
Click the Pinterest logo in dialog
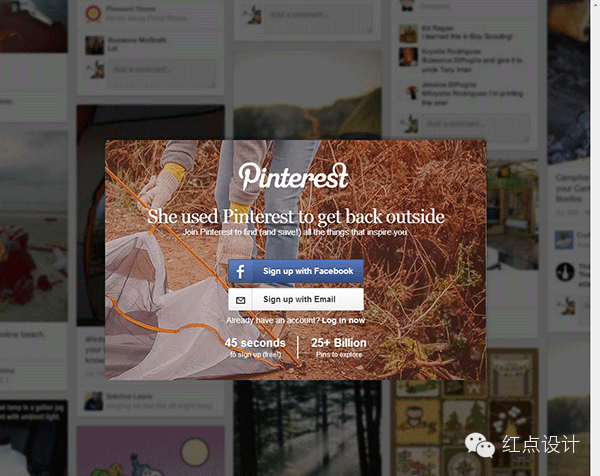[293, 176]
